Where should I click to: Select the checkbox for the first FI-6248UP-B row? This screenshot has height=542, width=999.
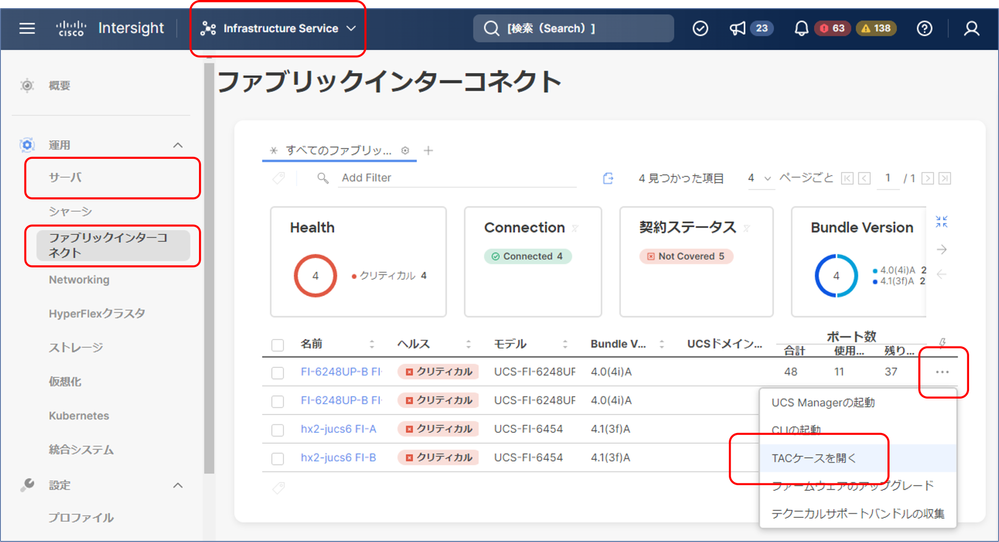(x=278, y=373)
